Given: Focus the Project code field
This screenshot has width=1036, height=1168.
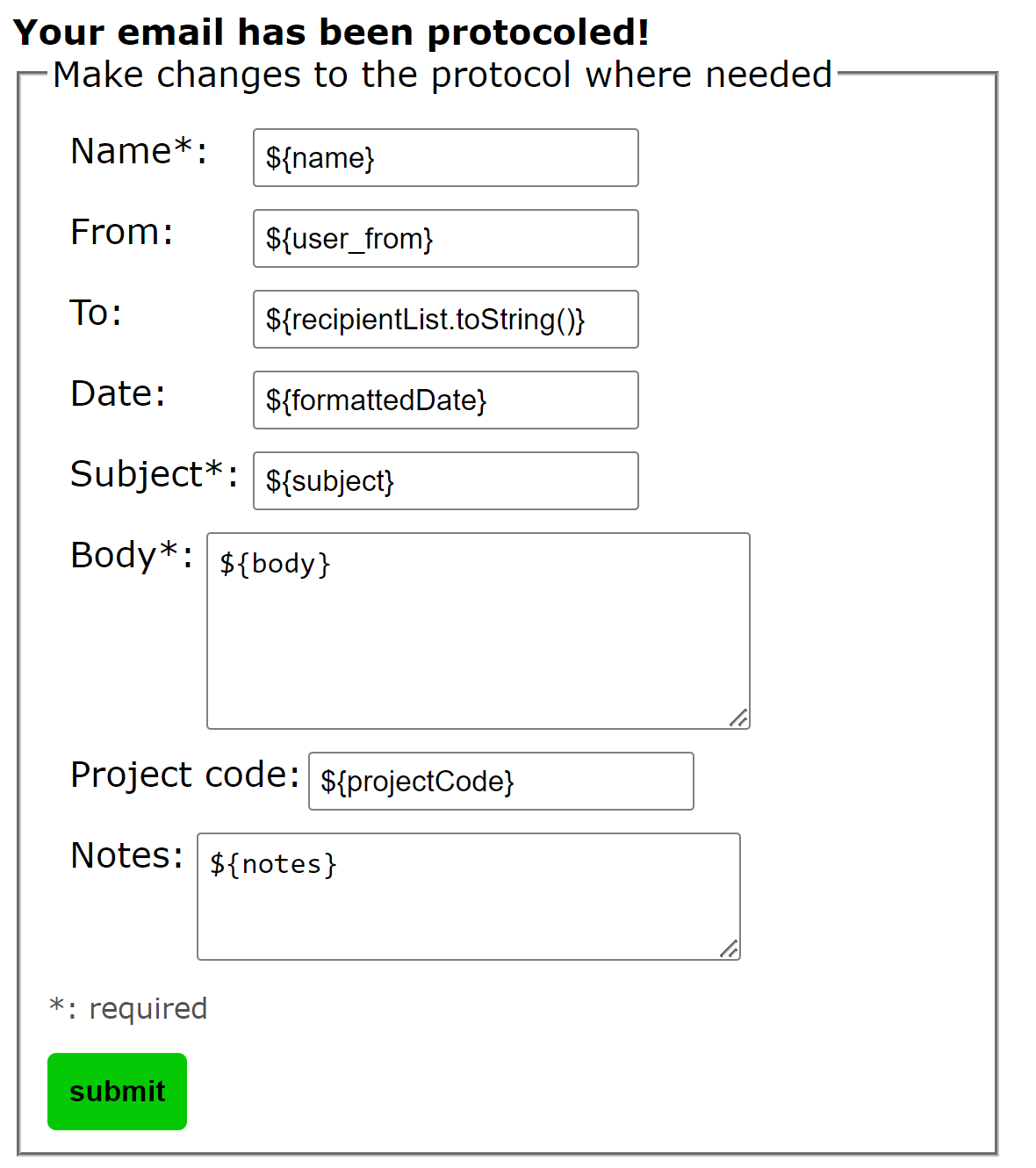Looking at the screenshot, I should (x=500, y=782).
